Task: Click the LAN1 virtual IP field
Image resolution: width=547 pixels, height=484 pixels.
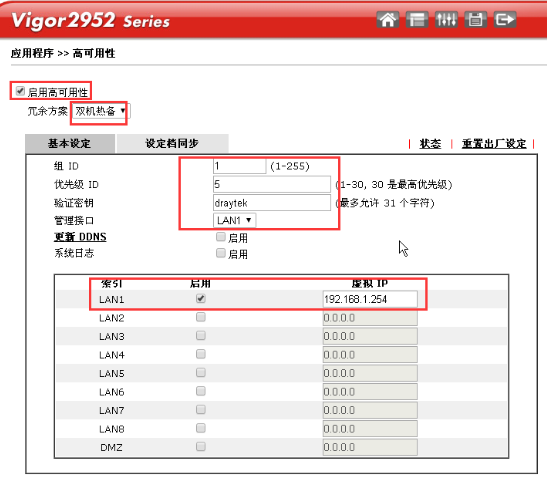Action: pyautogui.click(x=370, y=299)
